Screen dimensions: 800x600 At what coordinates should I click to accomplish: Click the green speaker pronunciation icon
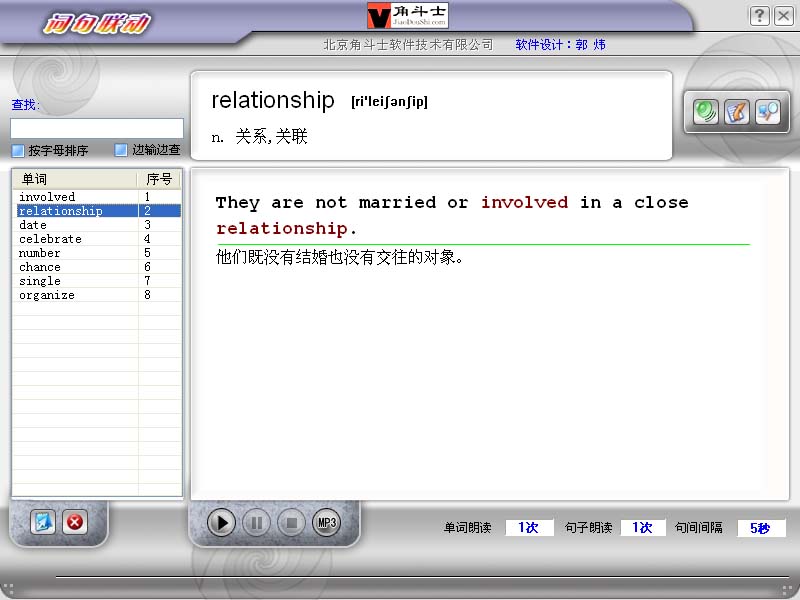(x=707, y=112)
